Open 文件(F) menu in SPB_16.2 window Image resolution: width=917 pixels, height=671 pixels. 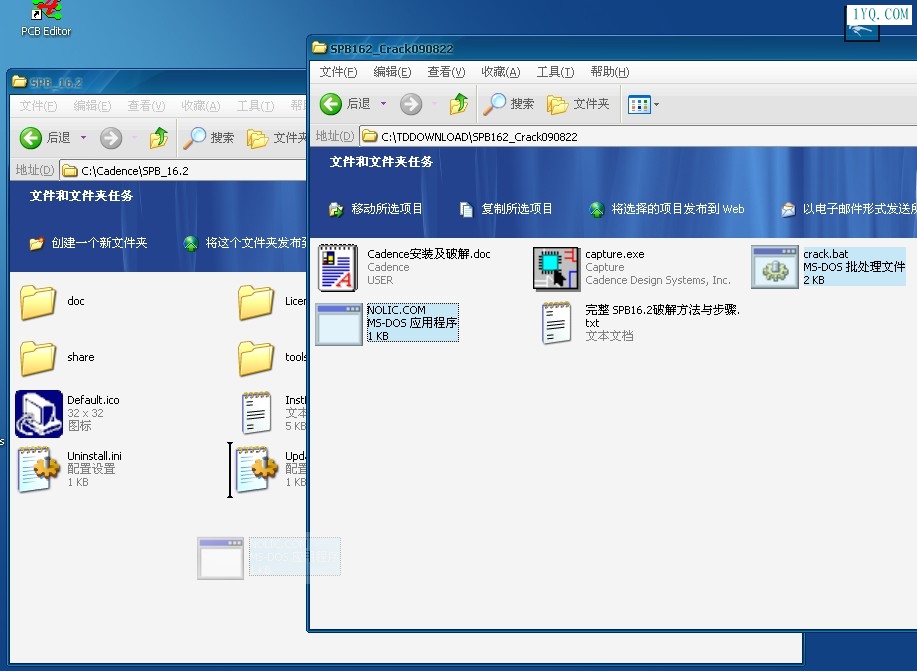tap(38, 106)
